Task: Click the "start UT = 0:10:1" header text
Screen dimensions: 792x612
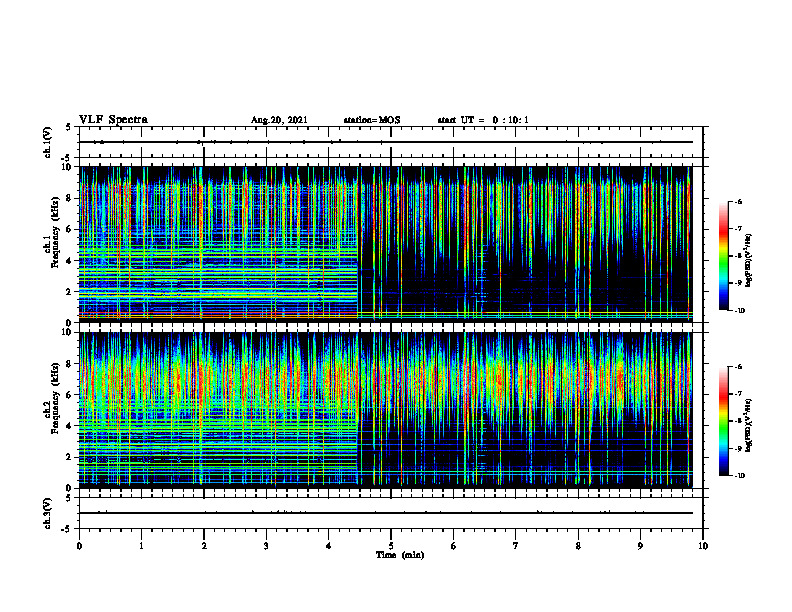Action: point(483,120)
